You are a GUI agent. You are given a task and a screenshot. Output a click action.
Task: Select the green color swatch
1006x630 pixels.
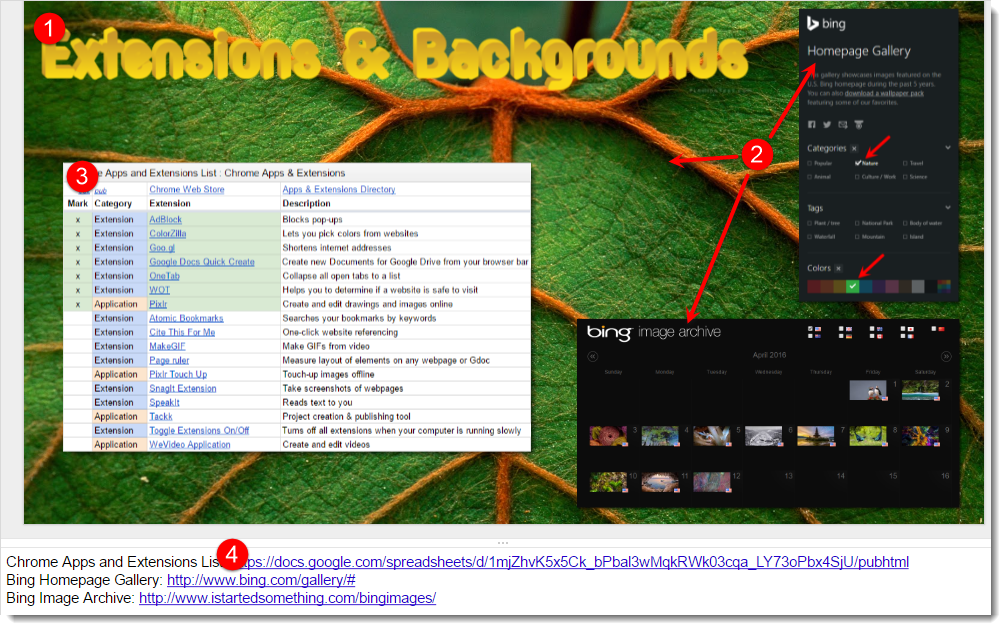[x=853, y=286]
